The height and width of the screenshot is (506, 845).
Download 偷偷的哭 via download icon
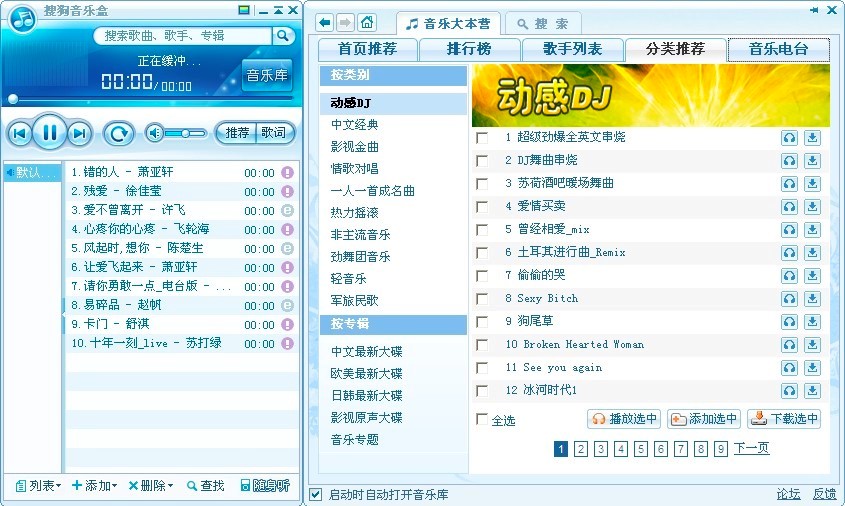[x=812, y=275]
